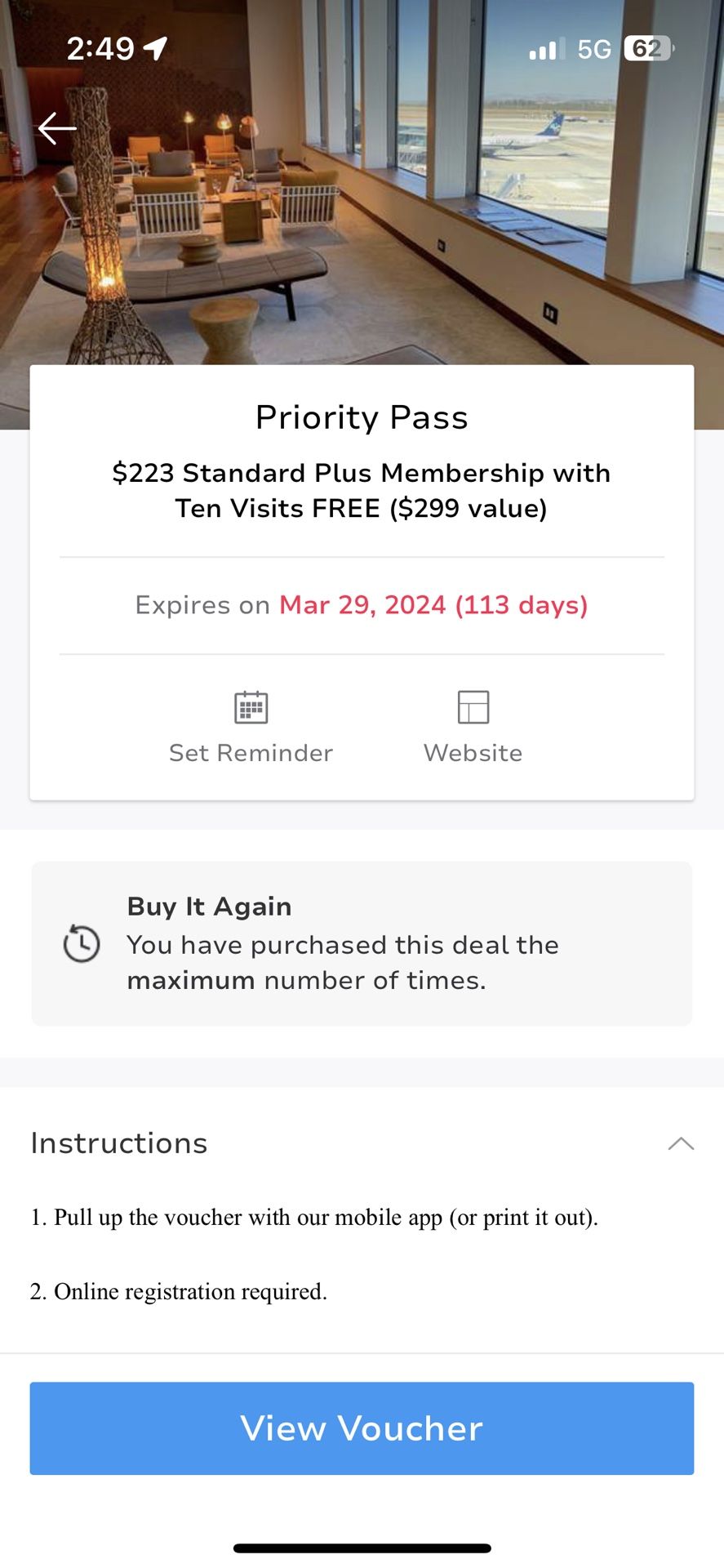Tap the Instructions section heading
The width and height of the screenshot is (724, 1568).
(119, 1143)
